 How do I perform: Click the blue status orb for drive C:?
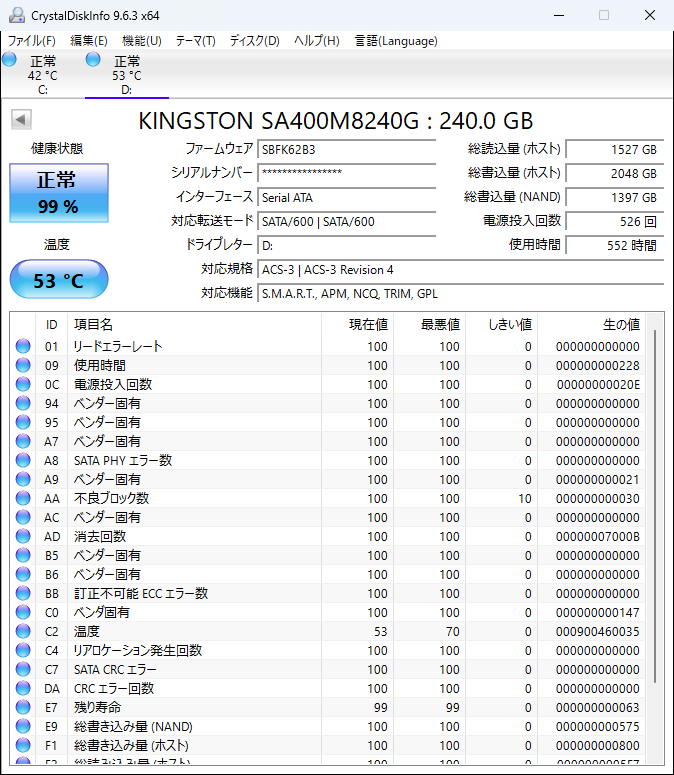click(x=9, y=59)
